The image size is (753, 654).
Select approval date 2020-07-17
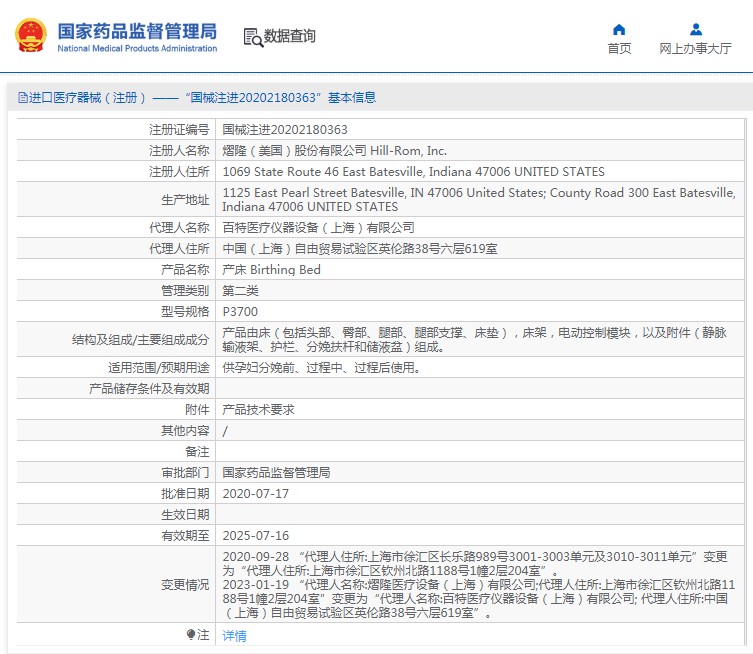click(x=255, y=494)
